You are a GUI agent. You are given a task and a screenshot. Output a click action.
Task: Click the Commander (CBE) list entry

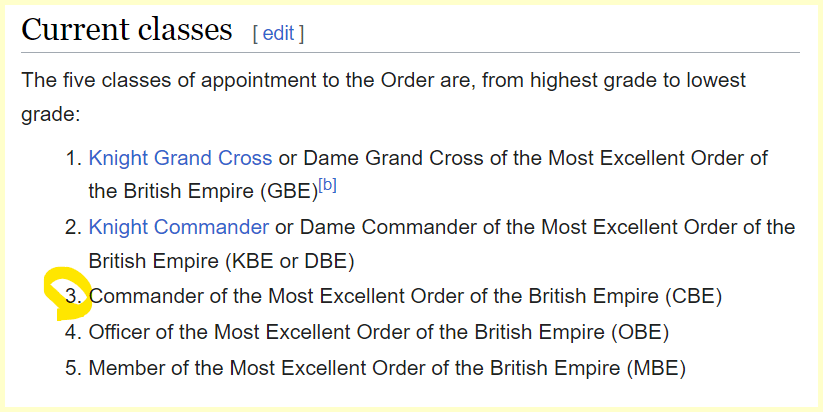tap(405, 296)
